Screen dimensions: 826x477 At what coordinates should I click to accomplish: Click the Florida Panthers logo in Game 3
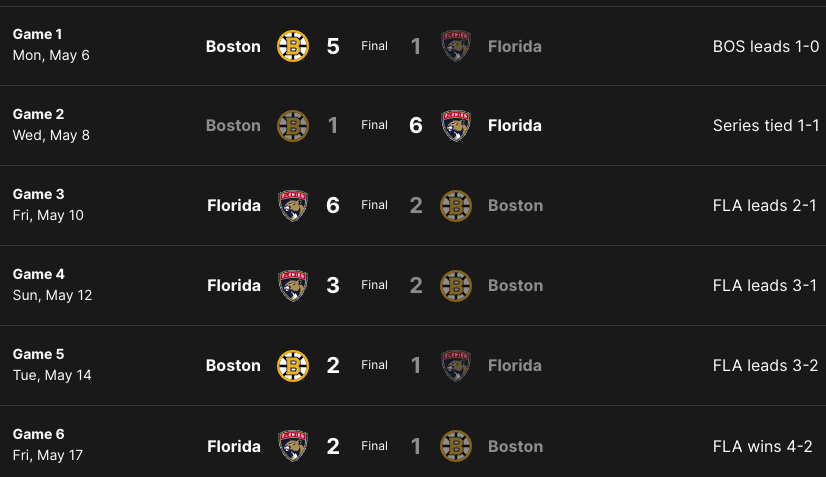coord(292,206)
